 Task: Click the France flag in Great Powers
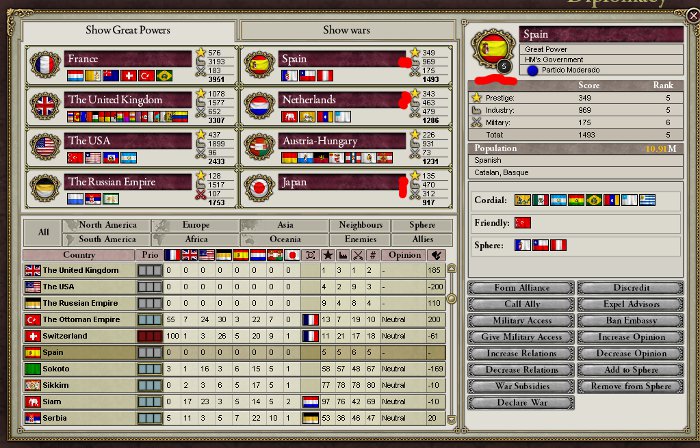pos(44,64)
